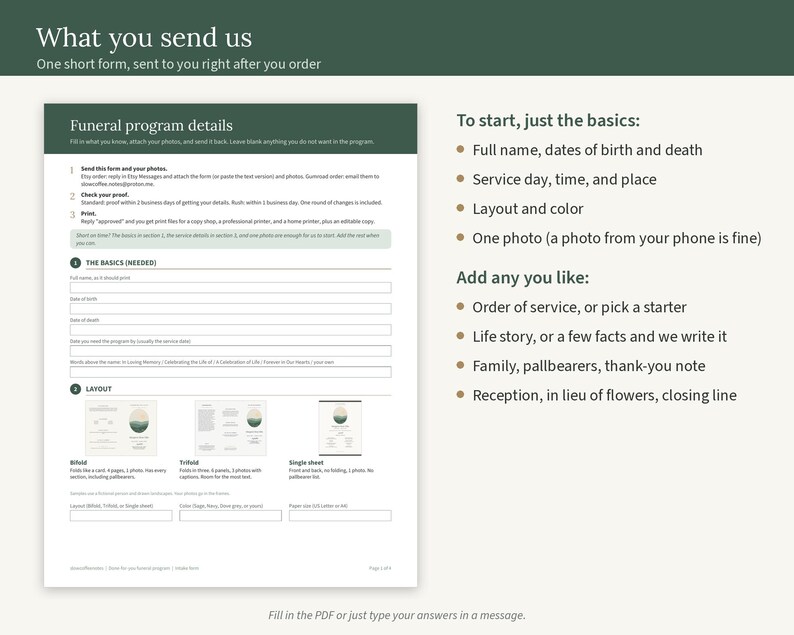Screen dimensions: 794x635
Task: Click 'One short form, sent to you' subtitle
Action: (x=179, y=64)
